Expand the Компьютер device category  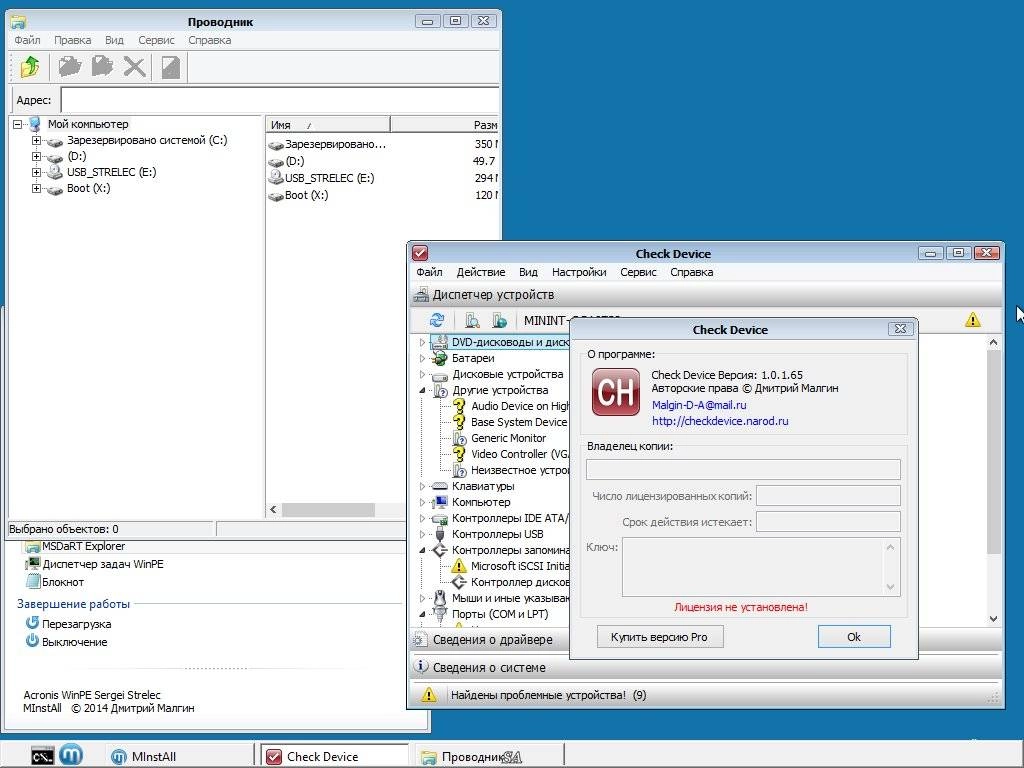(423, 502)
